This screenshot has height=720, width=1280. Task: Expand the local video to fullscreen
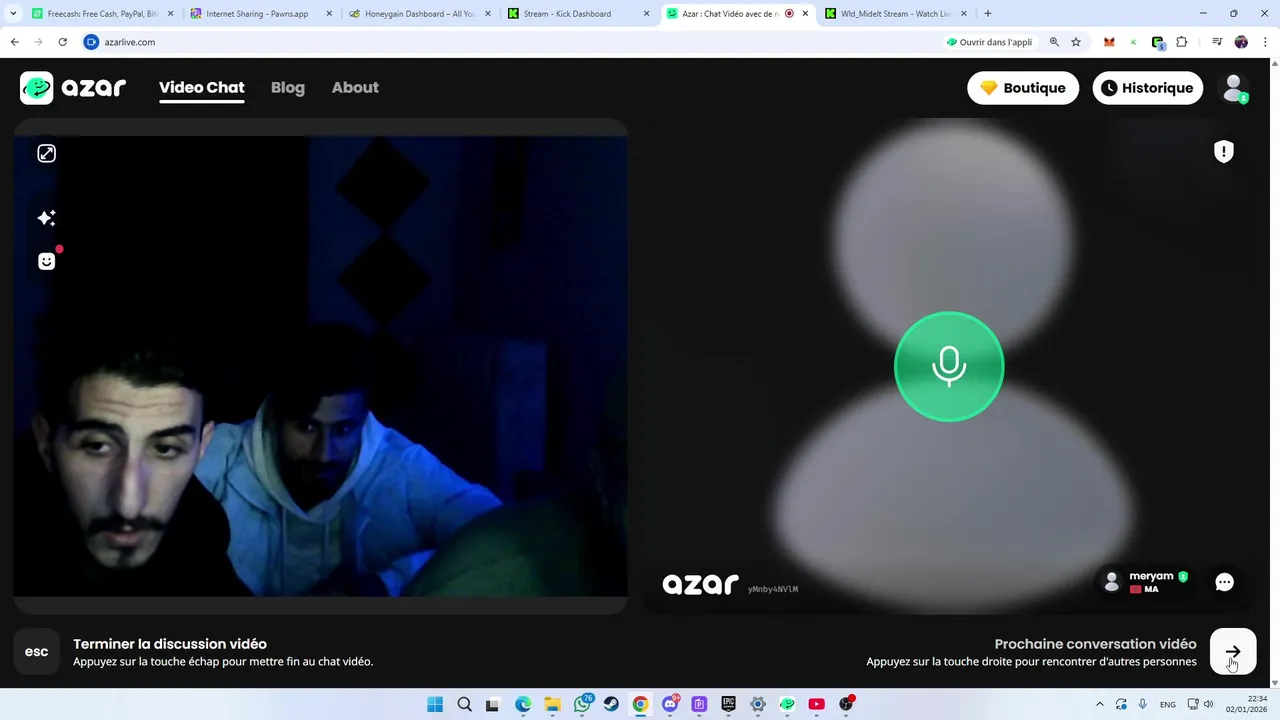pos(47,153)
